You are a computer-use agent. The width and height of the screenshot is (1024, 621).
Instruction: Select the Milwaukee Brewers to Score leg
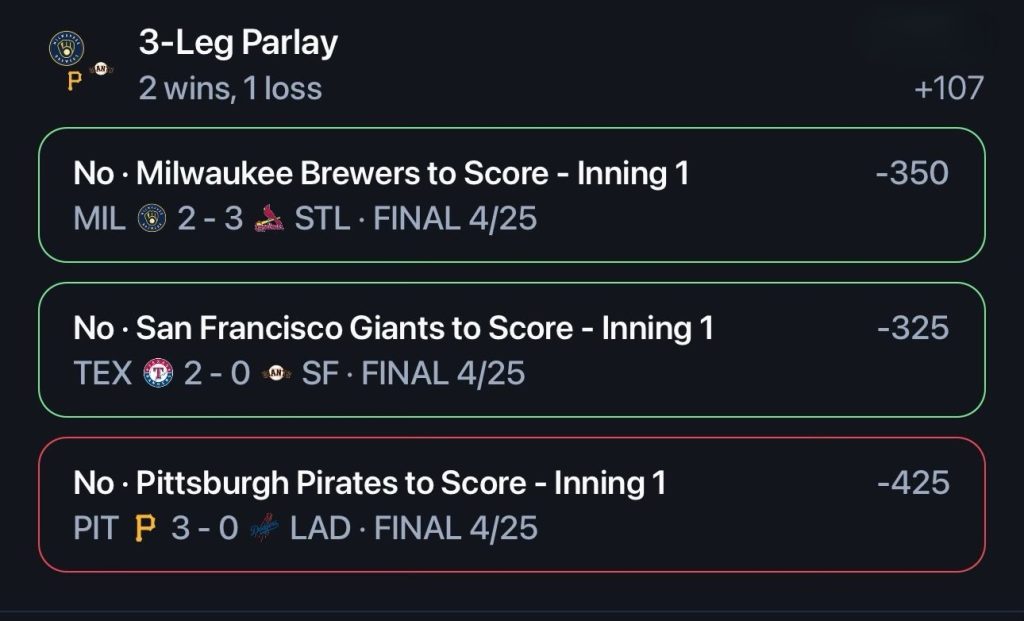pyautogui.click(x=512, y=195)
